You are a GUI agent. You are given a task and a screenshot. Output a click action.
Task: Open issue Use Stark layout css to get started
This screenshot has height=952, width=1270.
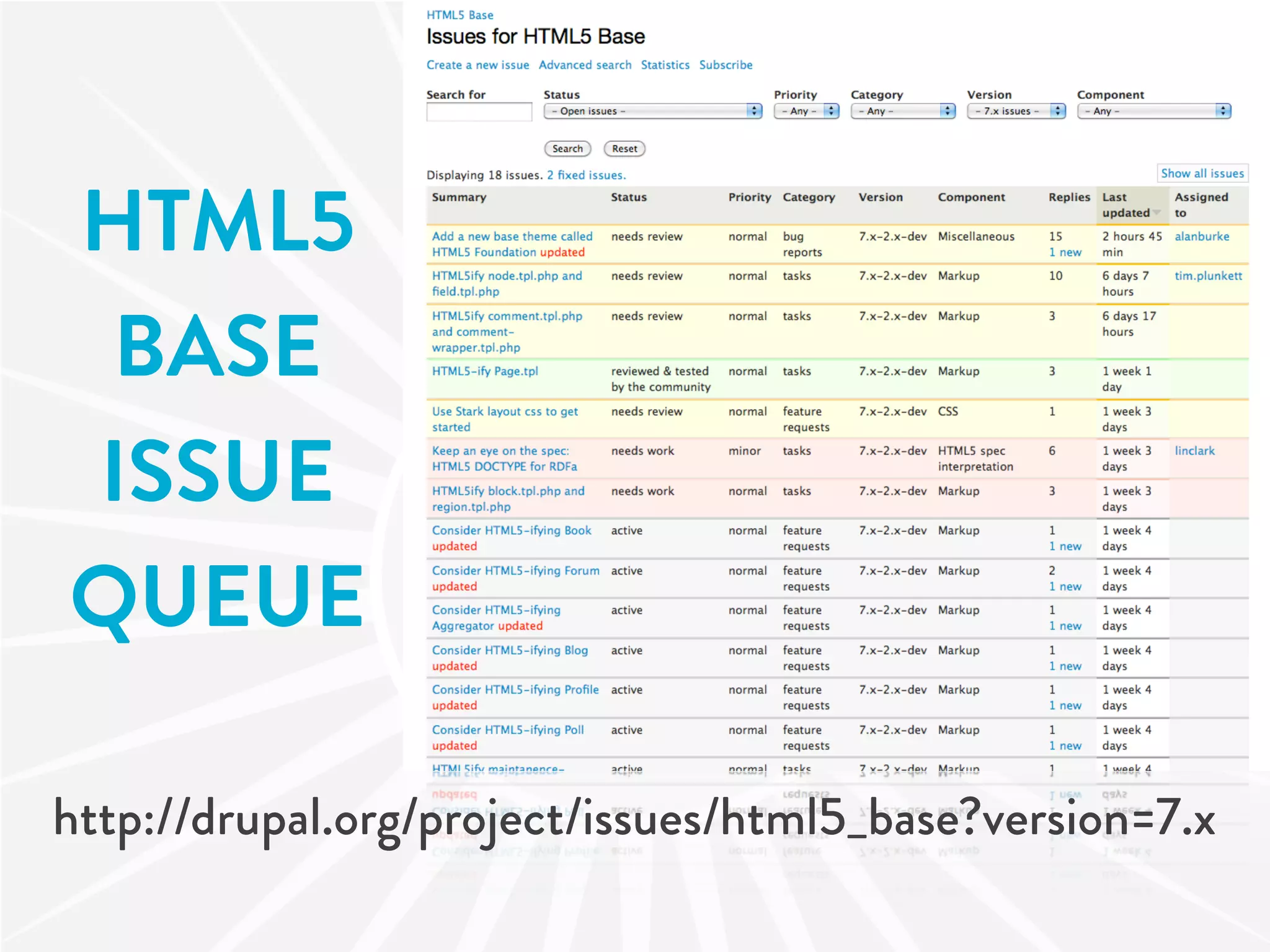click(x=505, y=419)
